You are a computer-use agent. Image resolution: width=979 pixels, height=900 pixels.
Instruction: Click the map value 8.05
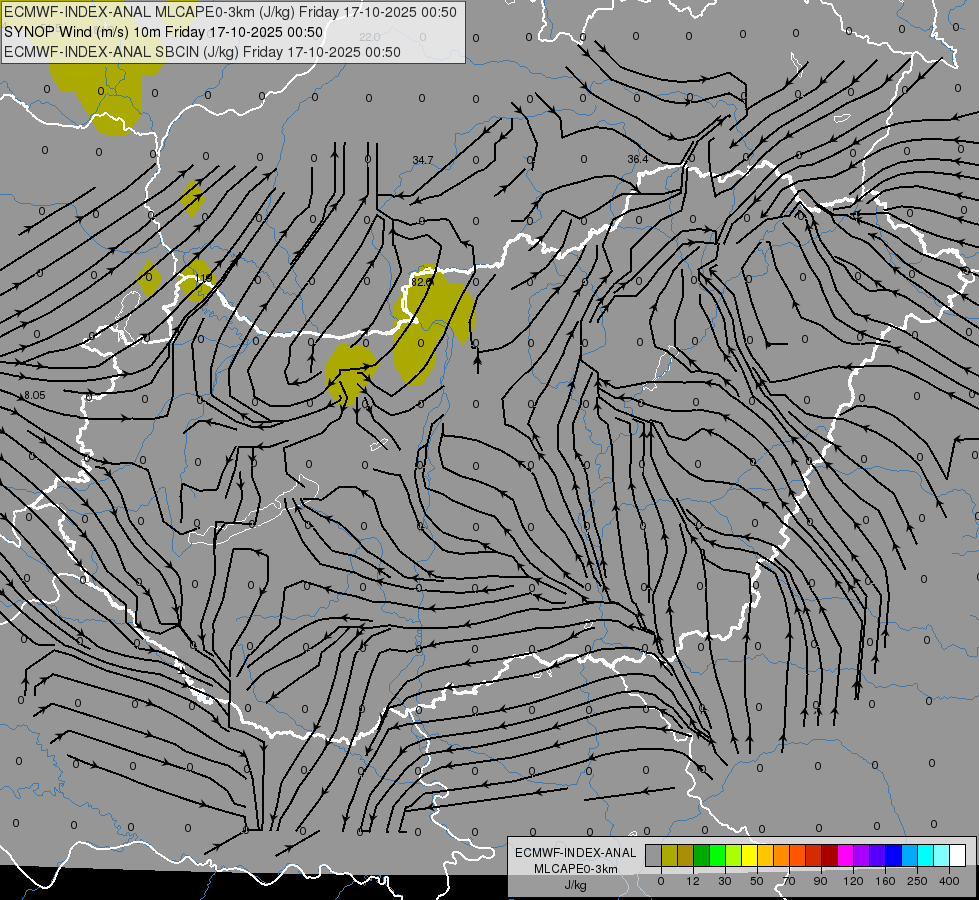pos(35,395)
